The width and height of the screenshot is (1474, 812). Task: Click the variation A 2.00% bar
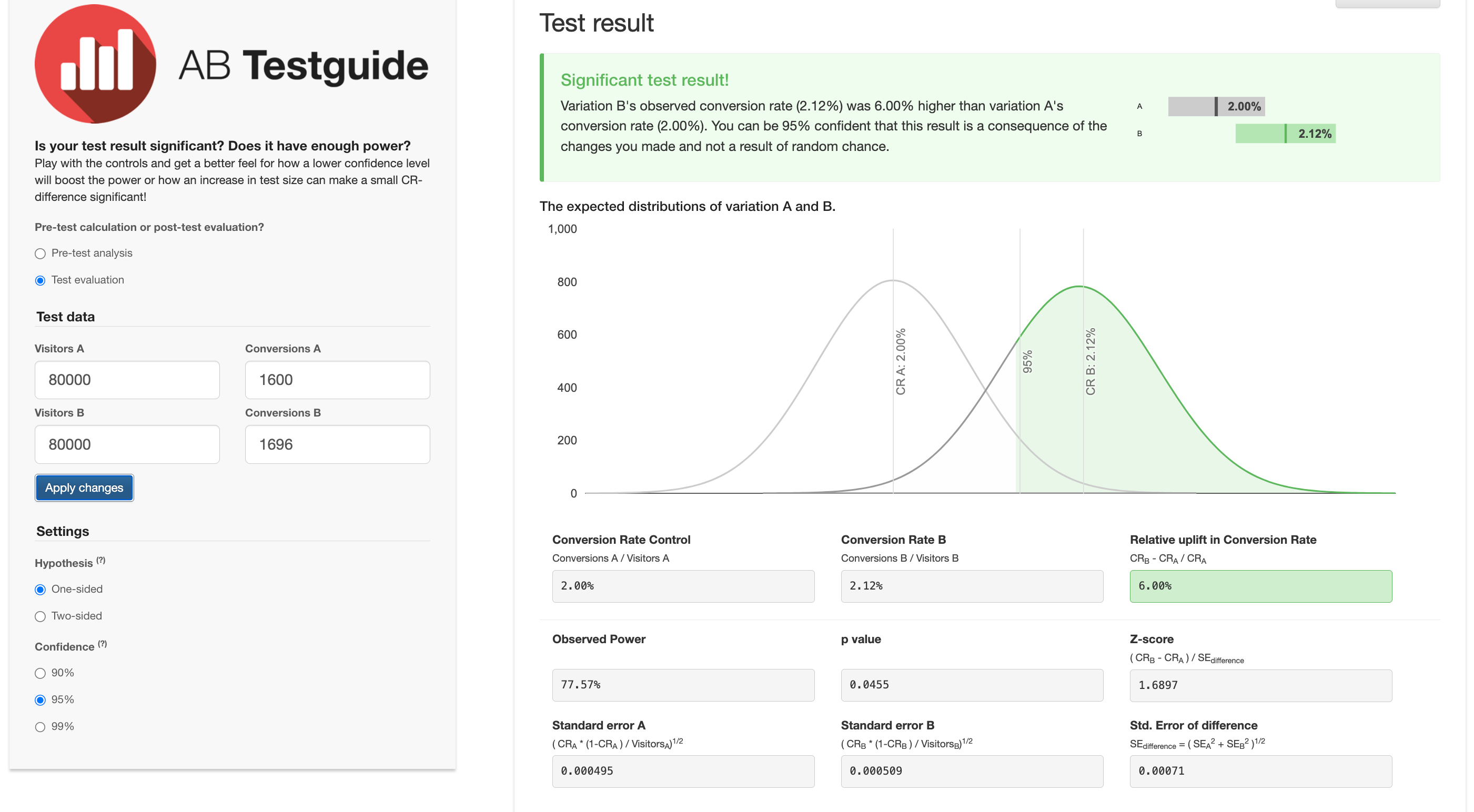tap(1216, 106)
